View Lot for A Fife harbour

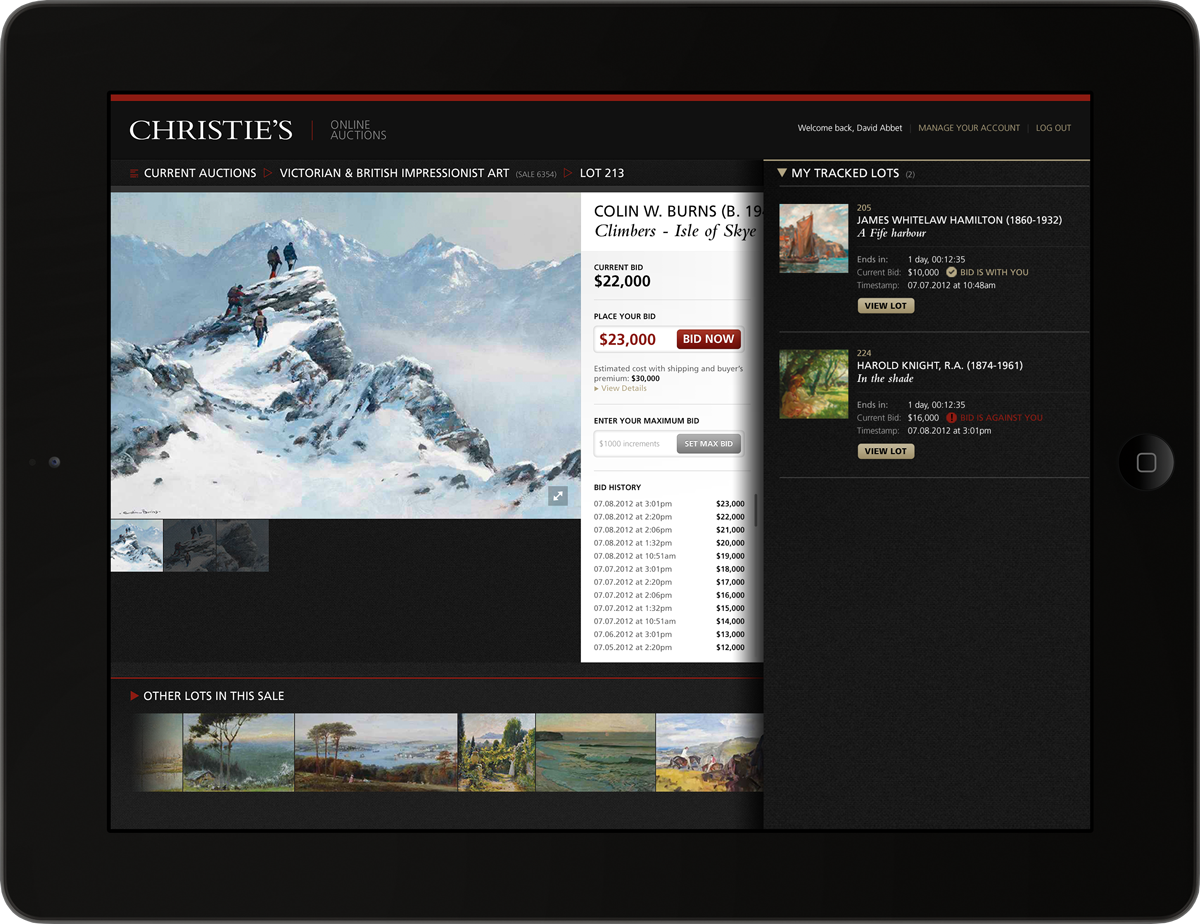coord(886,306)
